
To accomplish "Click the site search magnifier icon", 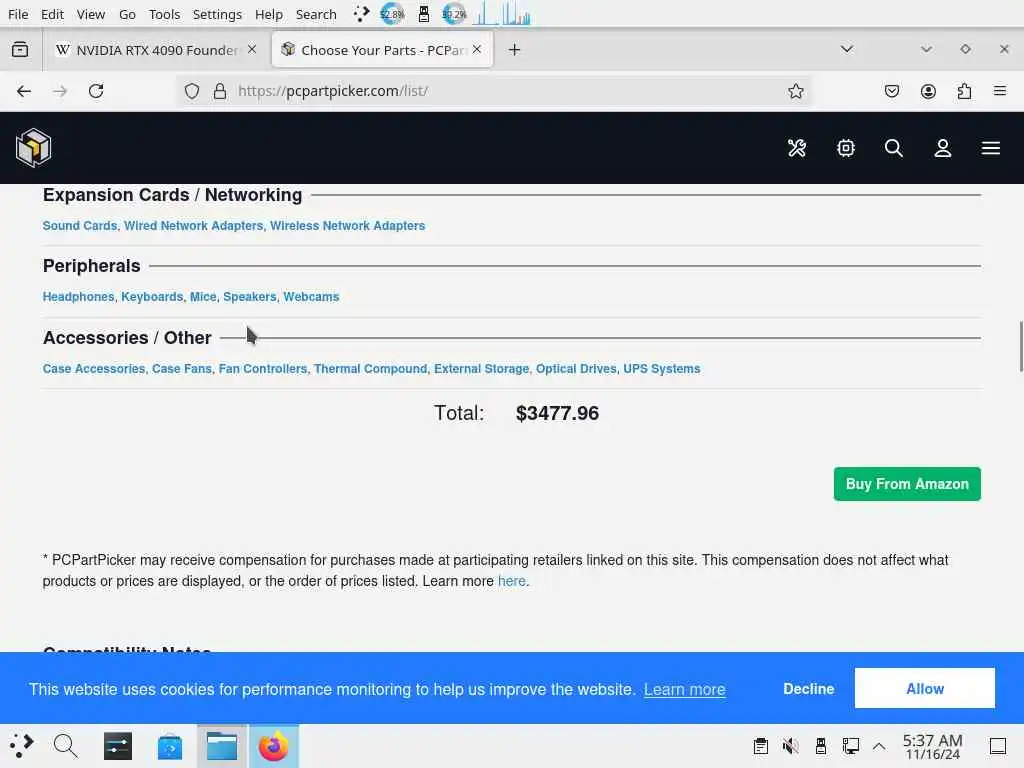I will 893,148.
